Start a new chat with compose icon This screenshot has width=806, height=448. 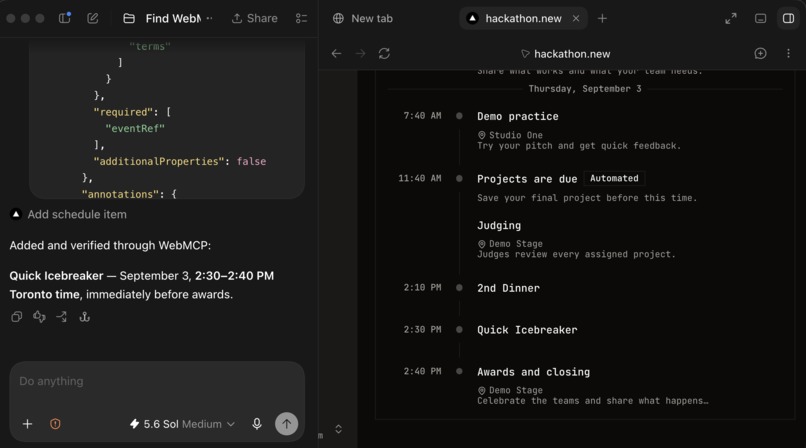tap(93, 18)
